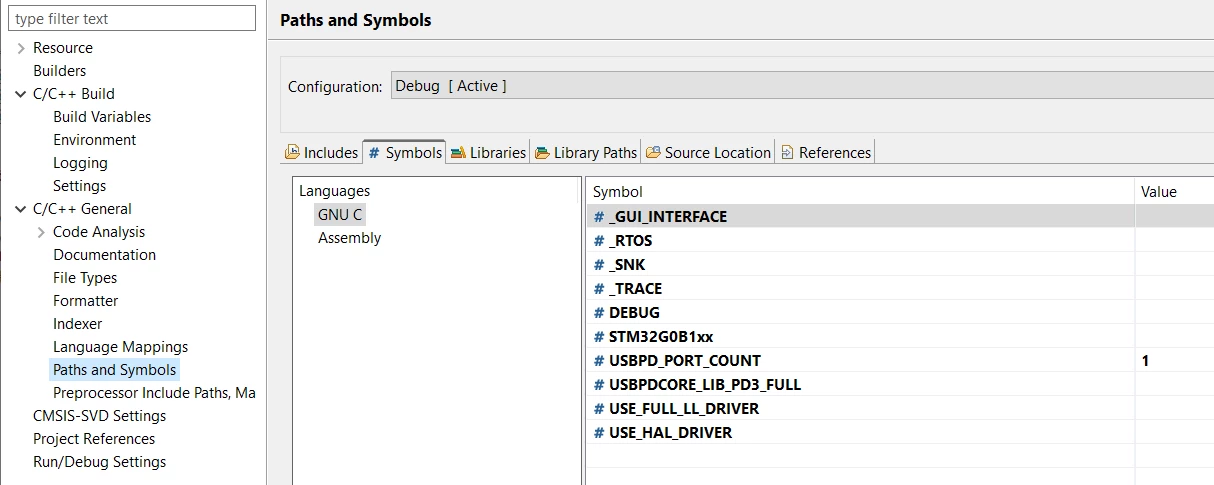Switch to the Library Paths tab

(x=586, y=153)
